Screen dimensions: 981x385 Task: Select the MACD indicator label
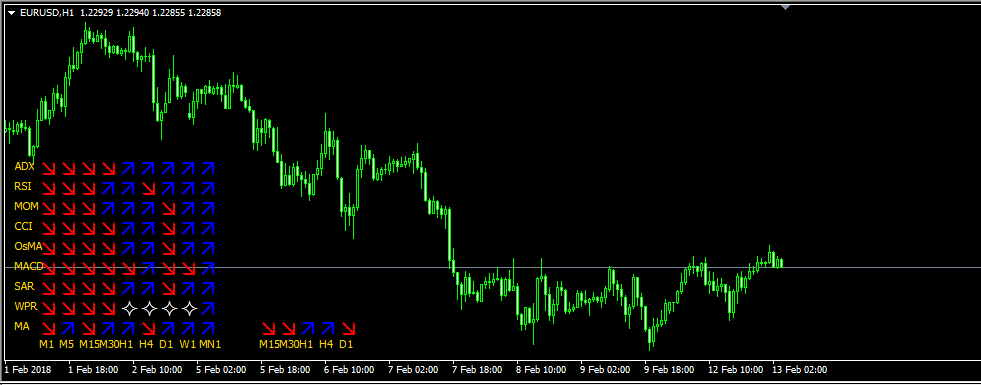coord(29,267)
